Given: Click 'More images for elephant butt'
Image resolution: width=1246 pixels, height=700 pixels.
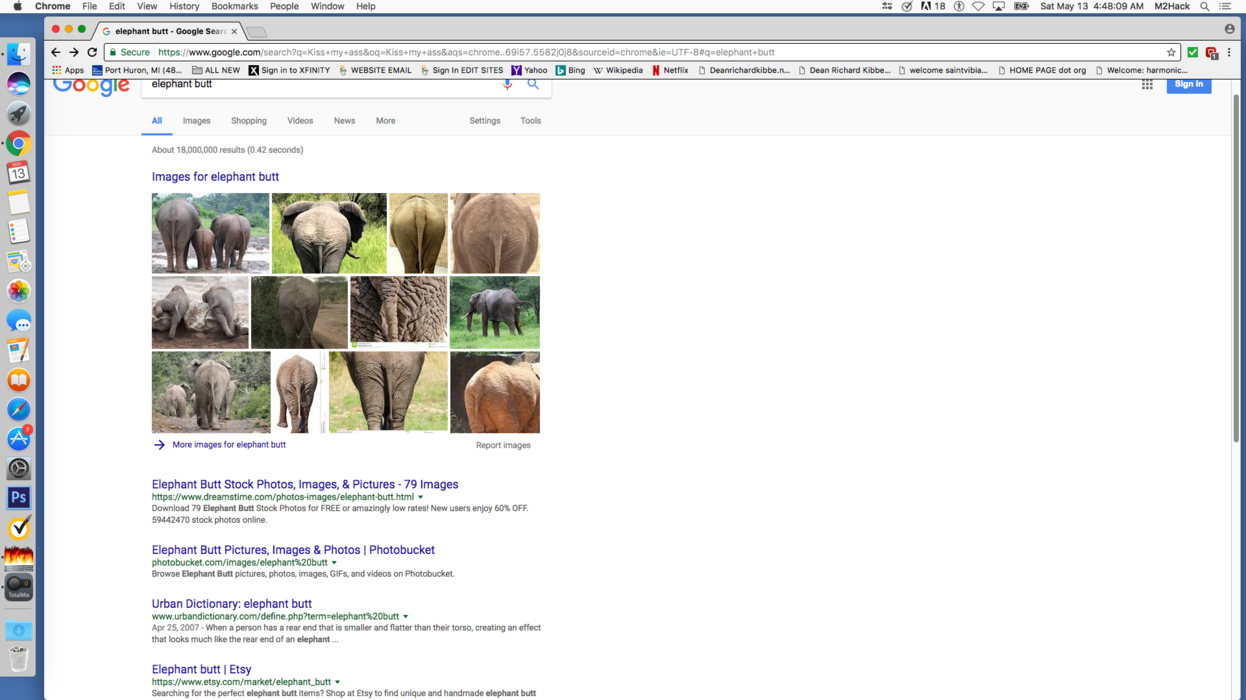Looking at the screenshot, I should [229, 445].
